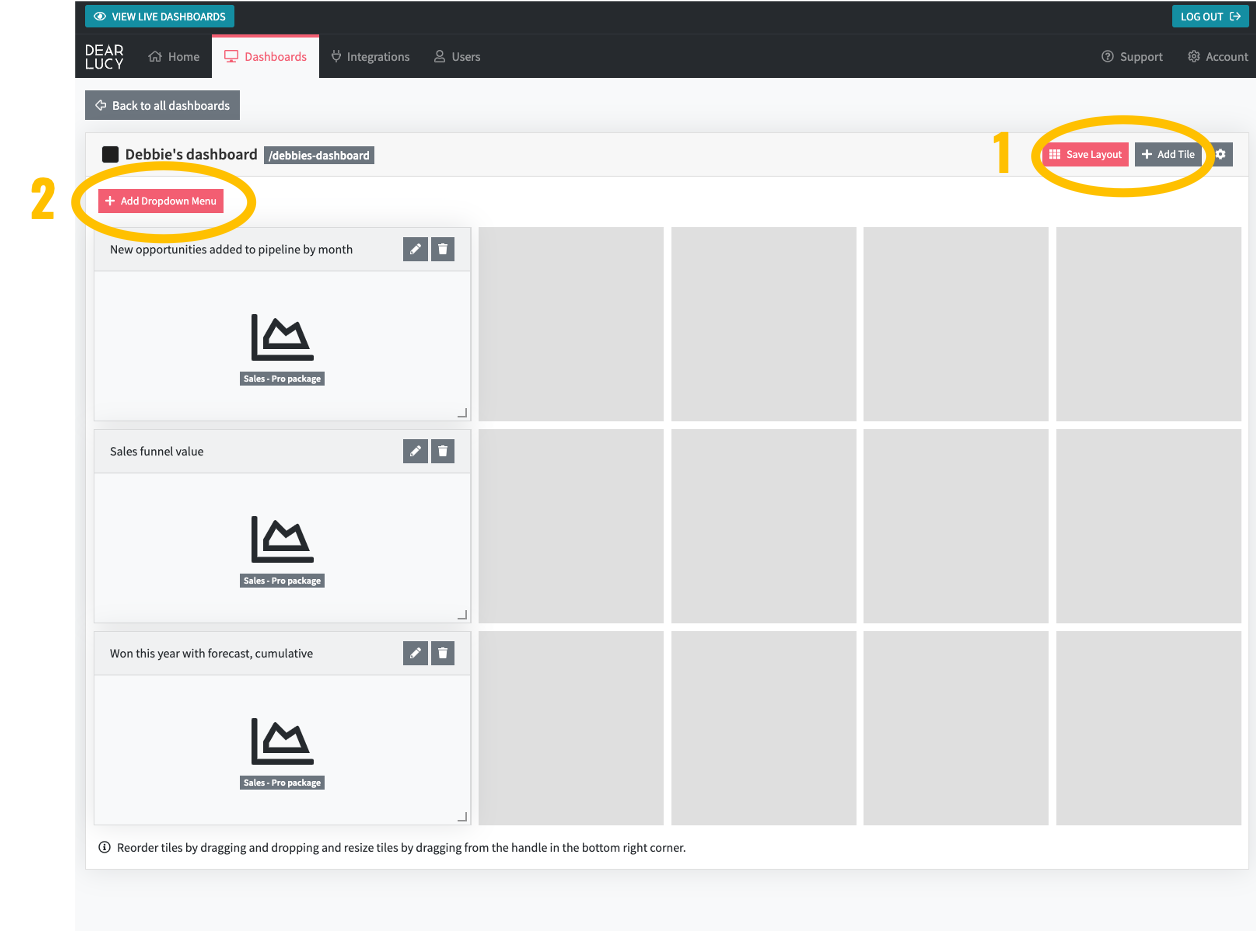Click the Home house icon in navigation
Viewport: 1256px width, 931px height.
155,57
